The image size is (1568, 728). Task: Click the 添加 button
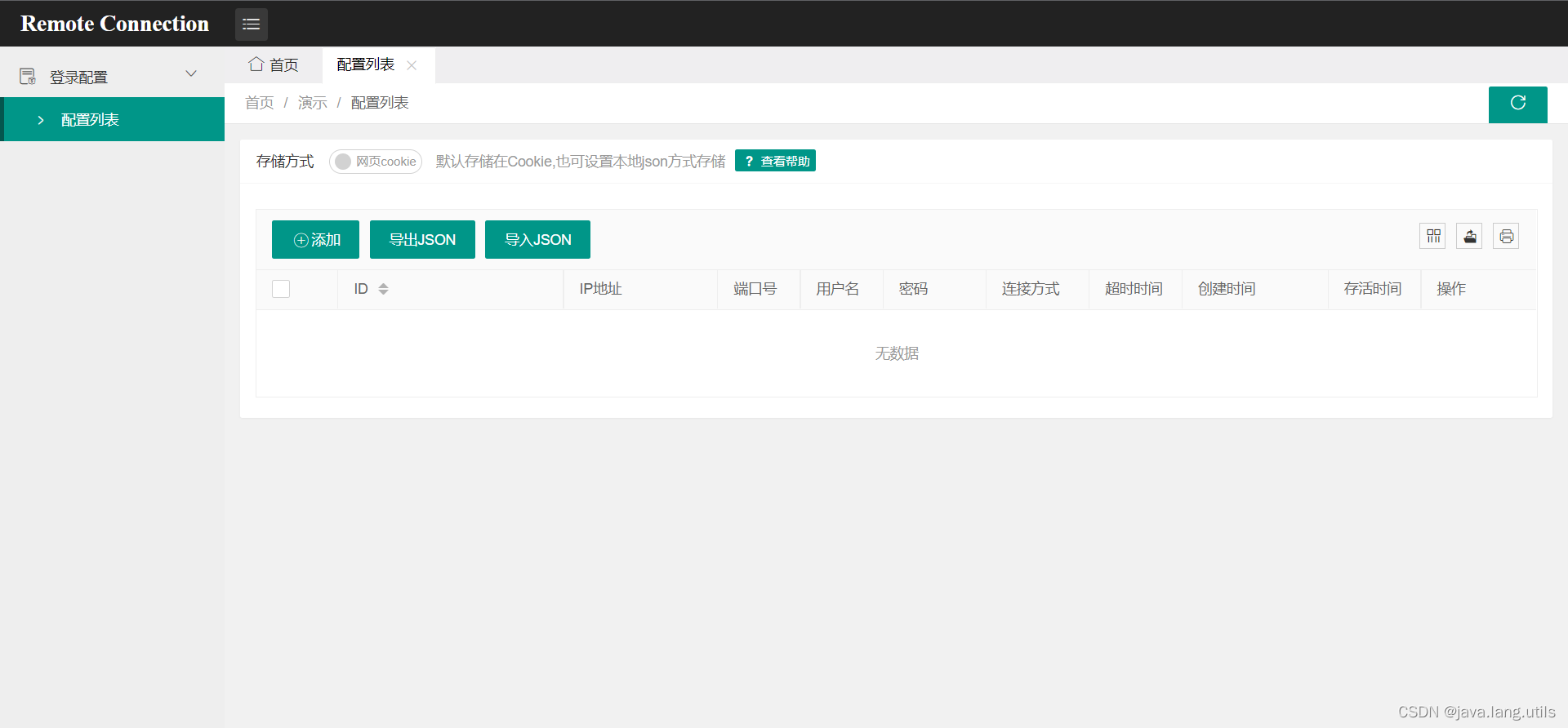[315, 240]
